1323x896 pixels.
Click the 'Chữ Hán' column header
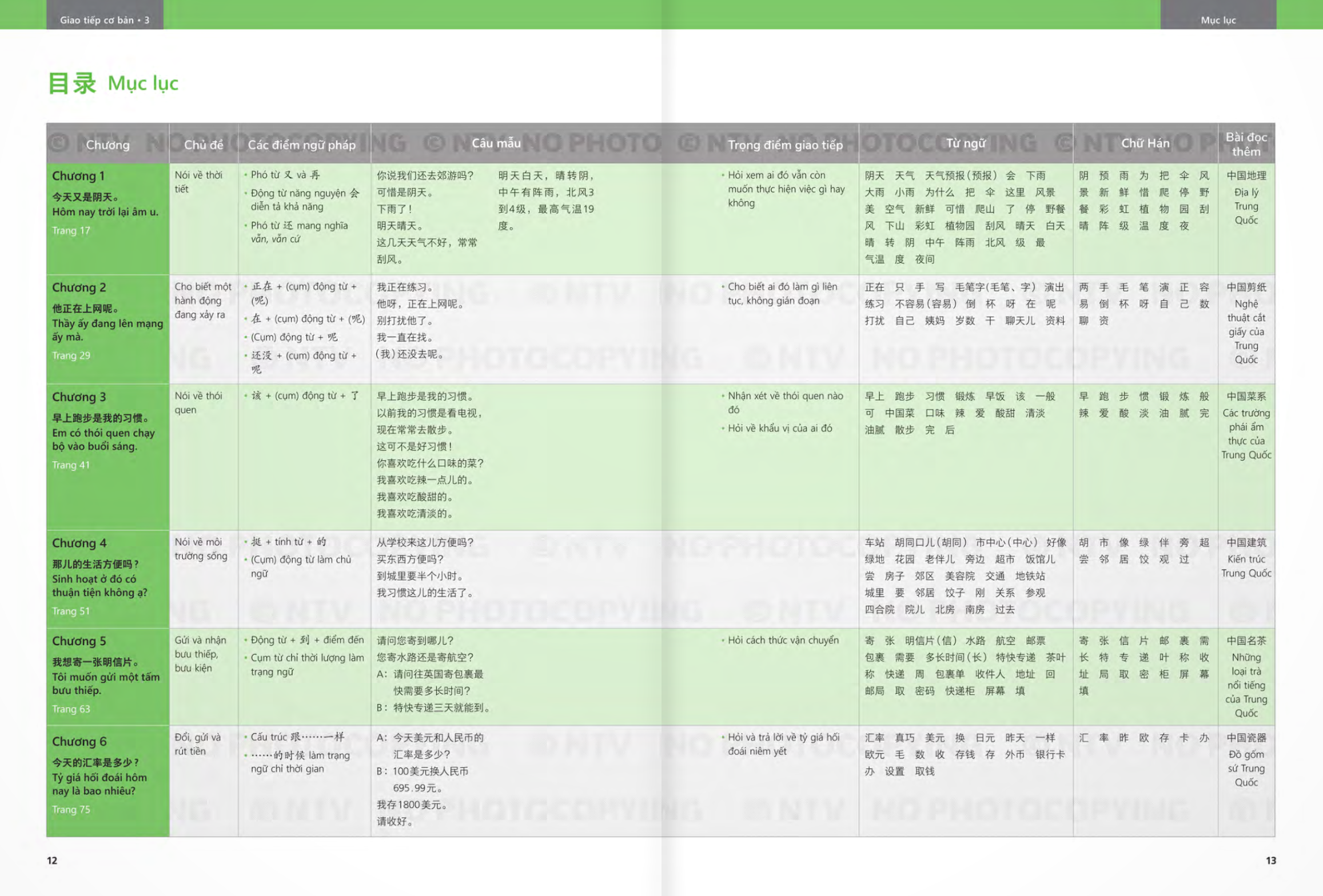pos(1145,143)
